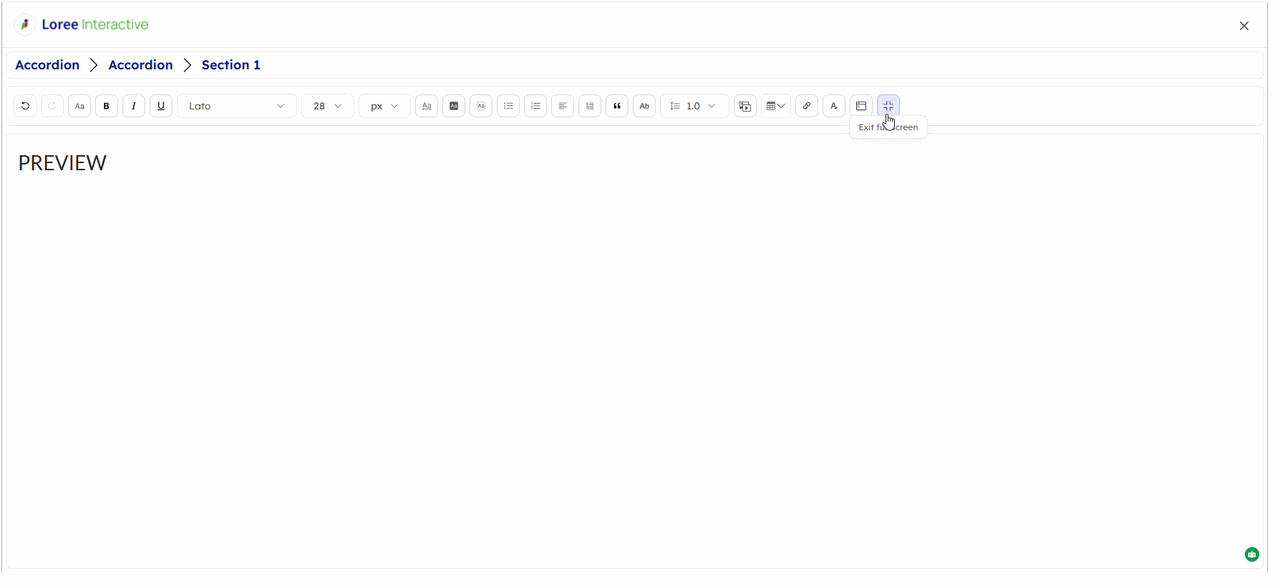Open the font size 28 dropdown
This screenshot has width=1280, height=588.
(327, 106)
